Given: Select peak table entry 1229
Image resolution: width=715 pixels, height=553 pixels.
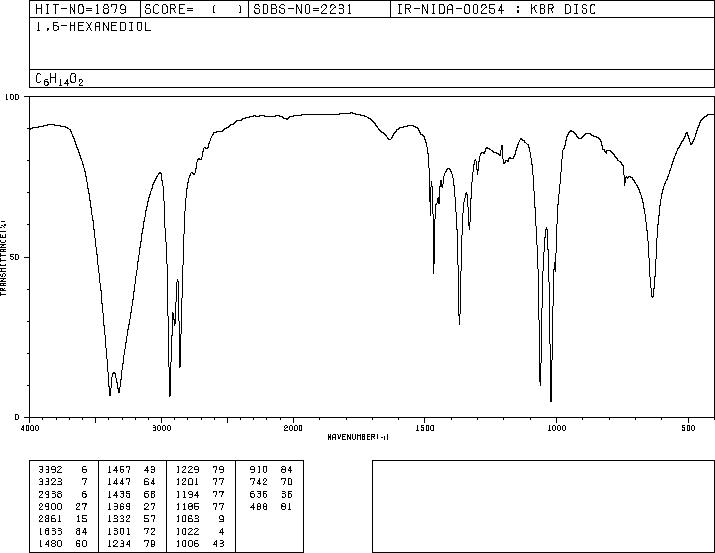Looking at the screenshot, I should (x=187, y=470).
